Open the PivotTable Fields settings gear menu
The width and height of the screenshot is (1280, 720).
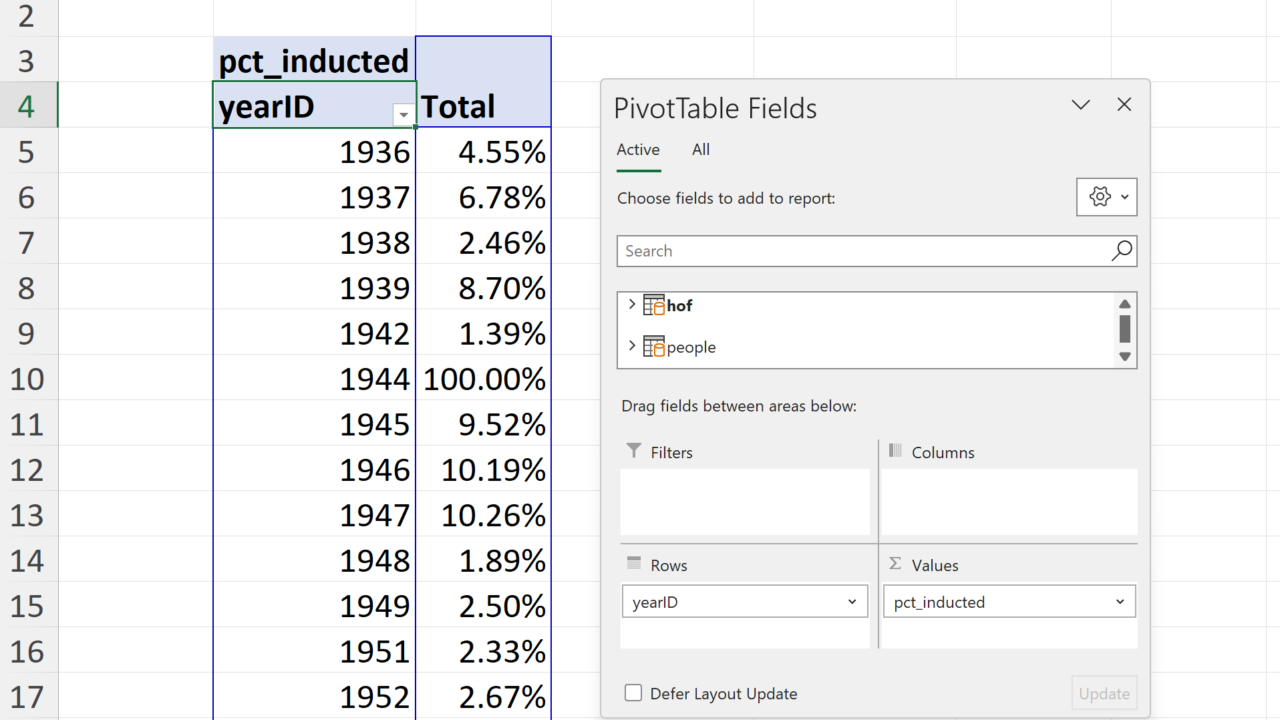1106,197
